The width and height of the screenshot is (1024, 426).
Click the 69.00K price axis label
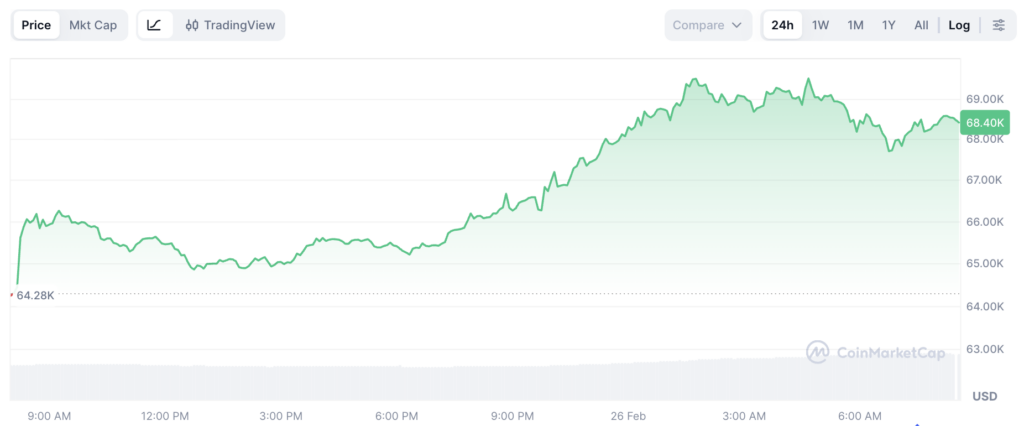pos(984,99)
